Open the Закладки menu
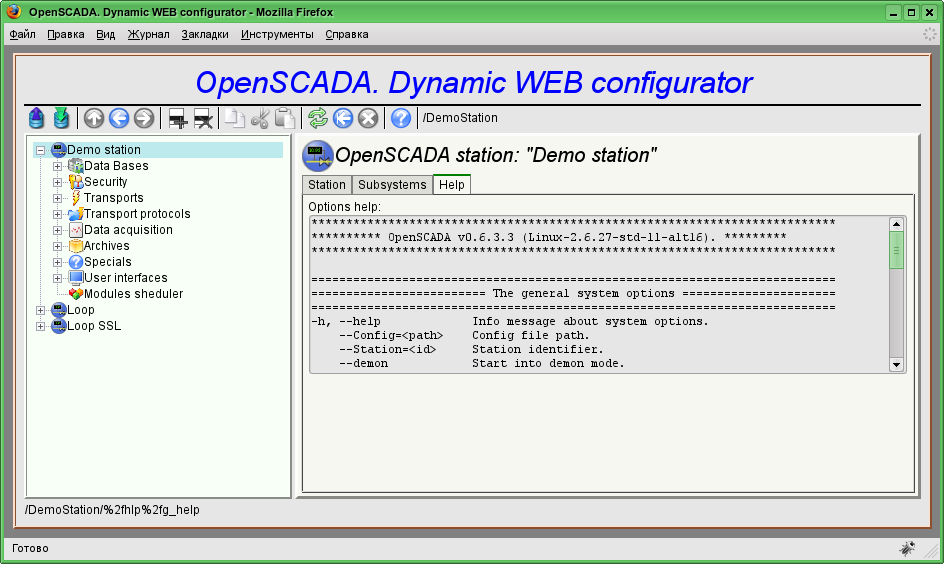Screen dimensions: 944x564 (x=205, y=34)
